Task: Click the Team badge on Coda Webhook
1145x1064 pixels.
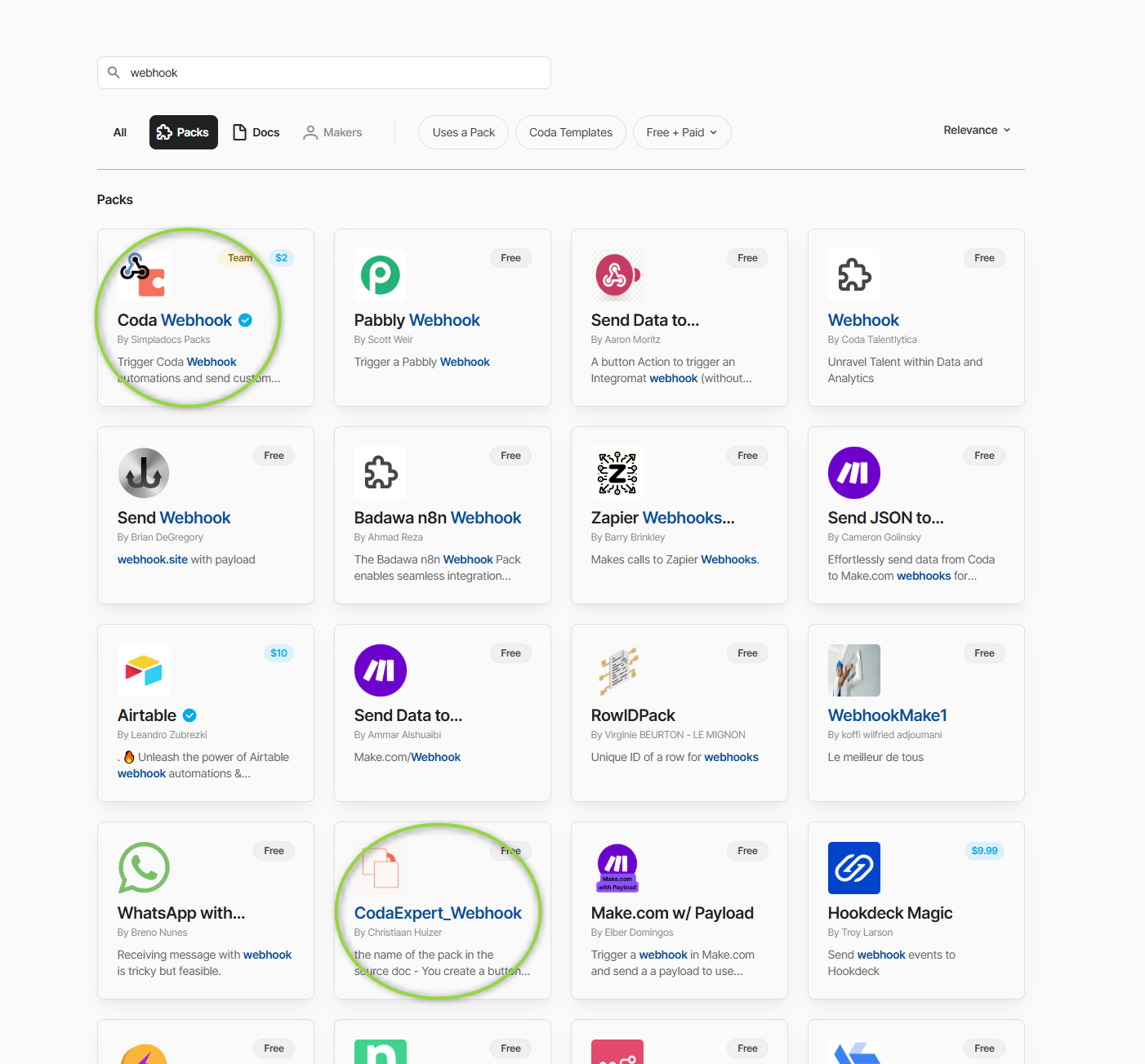Action: 240,258
